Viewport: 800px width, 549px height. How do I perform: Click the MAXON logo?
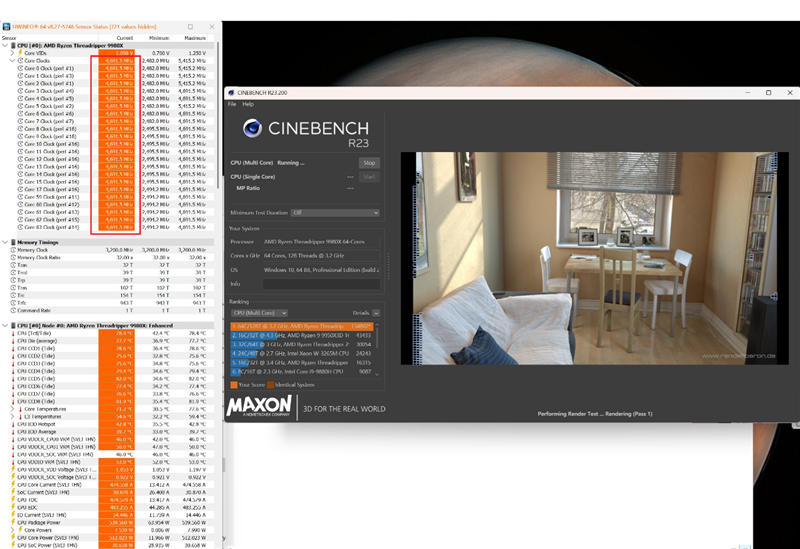tap(259, 407)
